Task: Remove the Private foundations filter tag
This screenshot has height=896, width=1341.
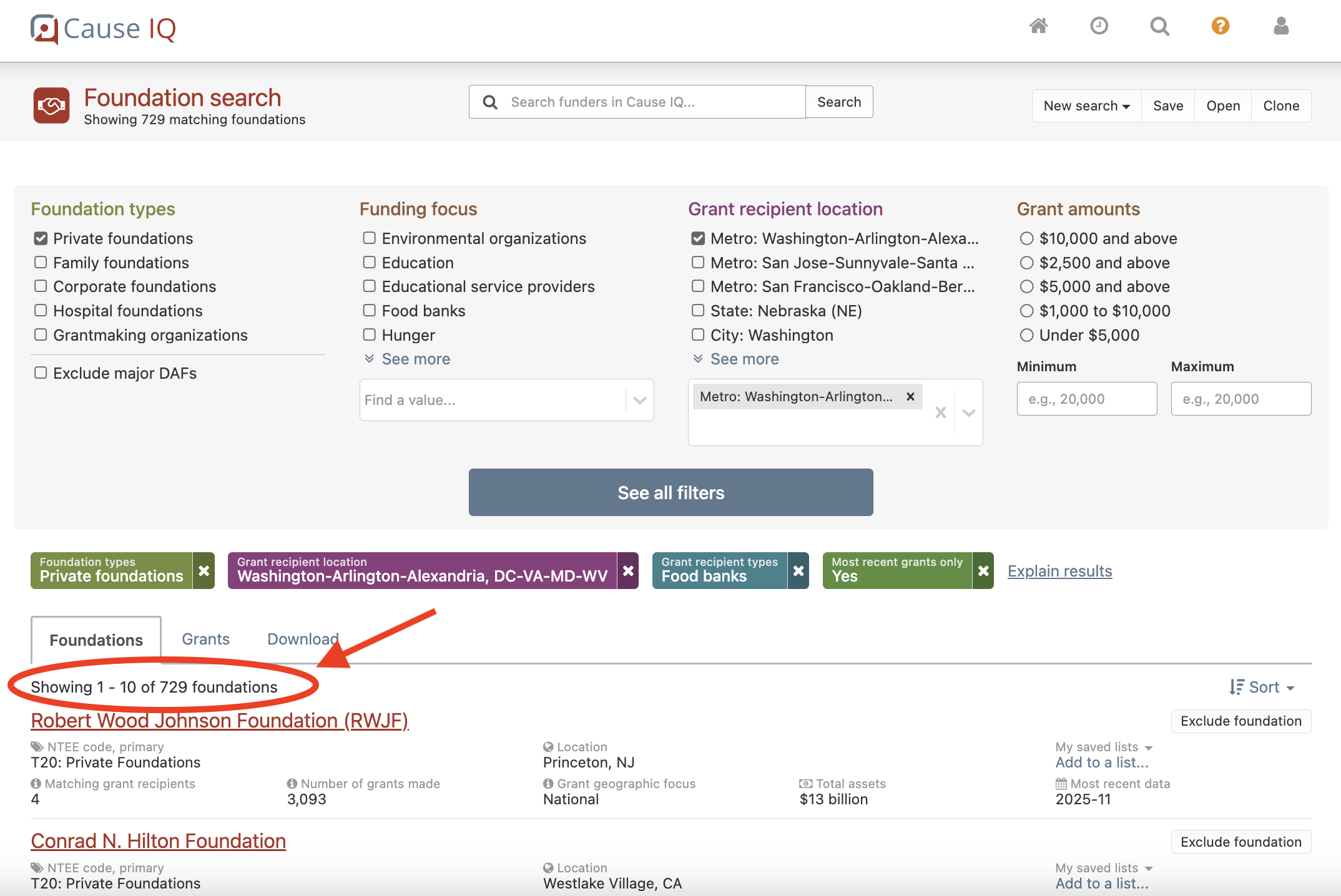Action: 204,570
